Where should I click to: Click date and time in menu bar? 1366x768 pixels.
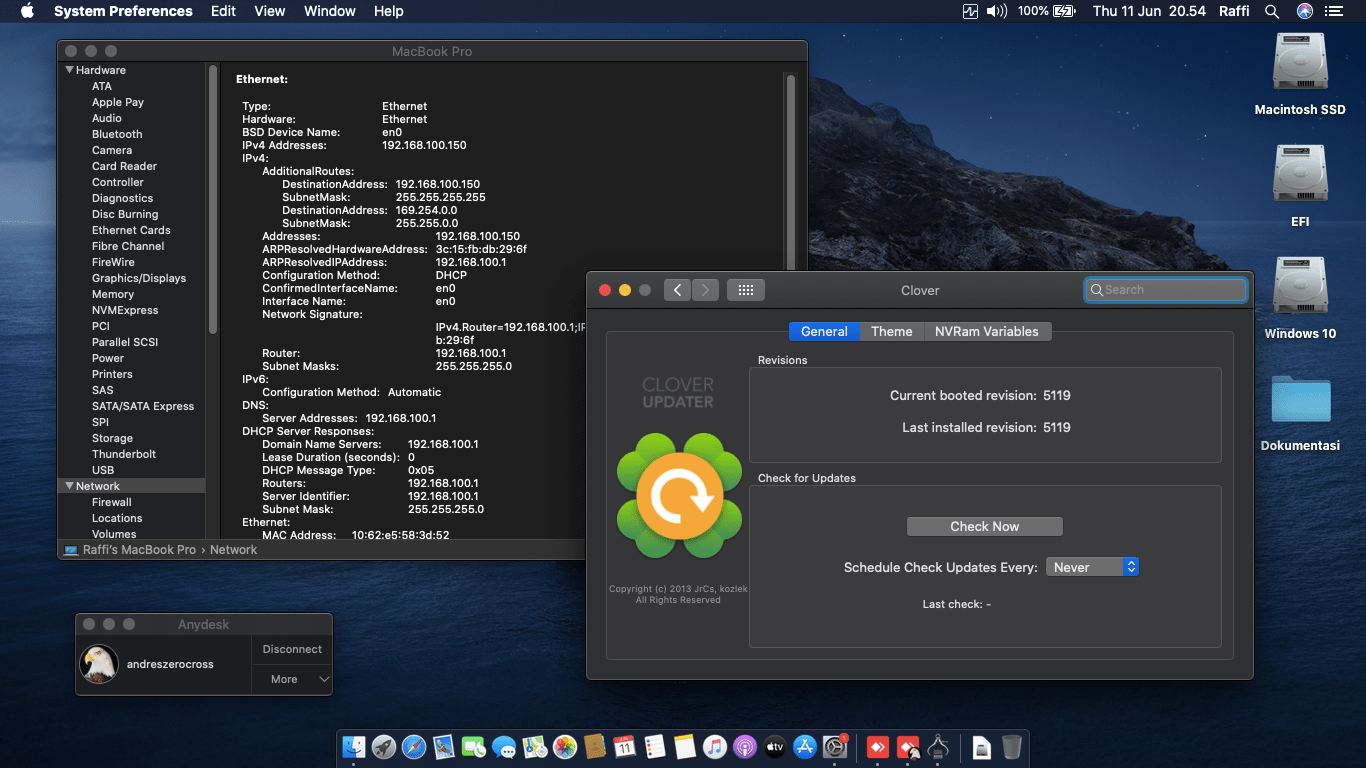pos(1149,11)
